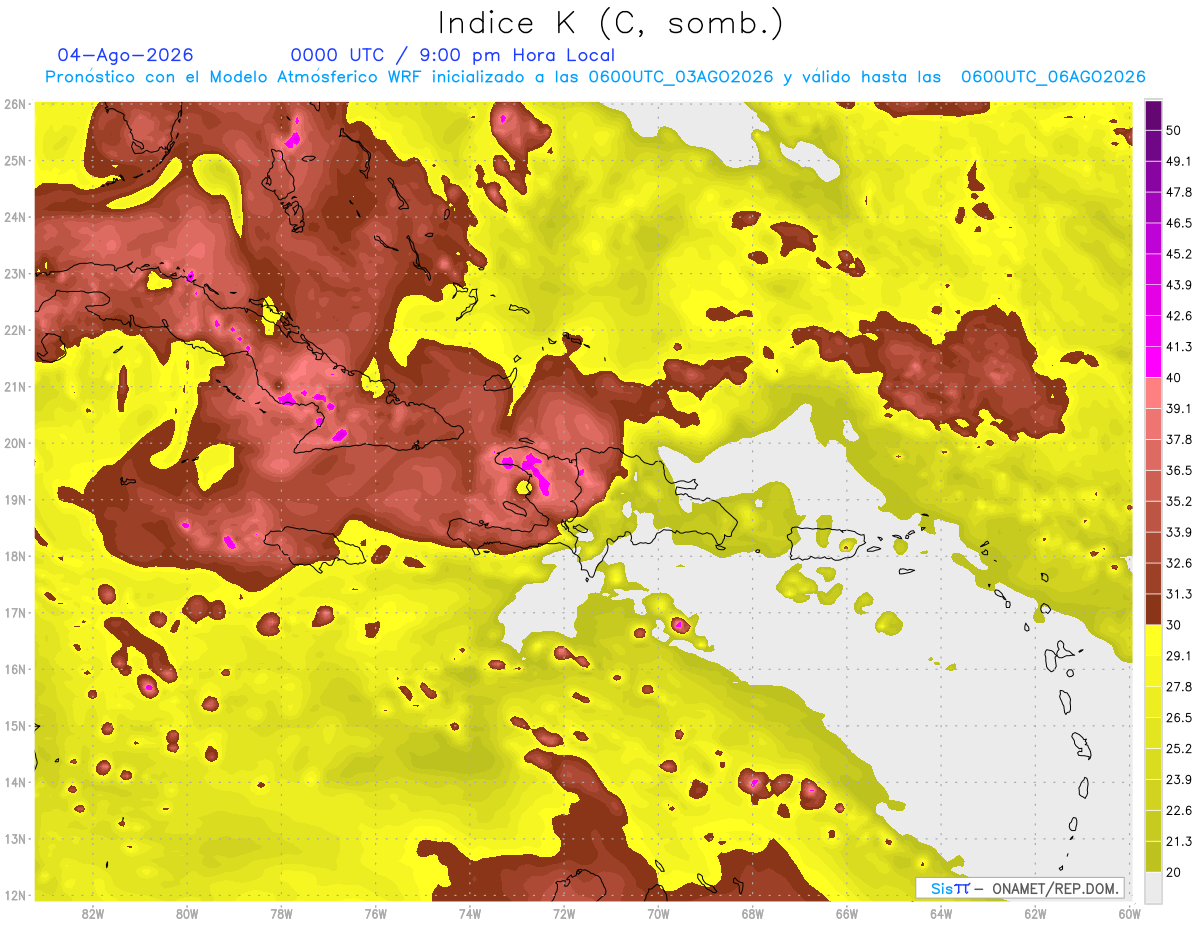Click the colorbar label "40"
The width and height of the screenshot is (1200, 927).
click(x=1173, y=378)
